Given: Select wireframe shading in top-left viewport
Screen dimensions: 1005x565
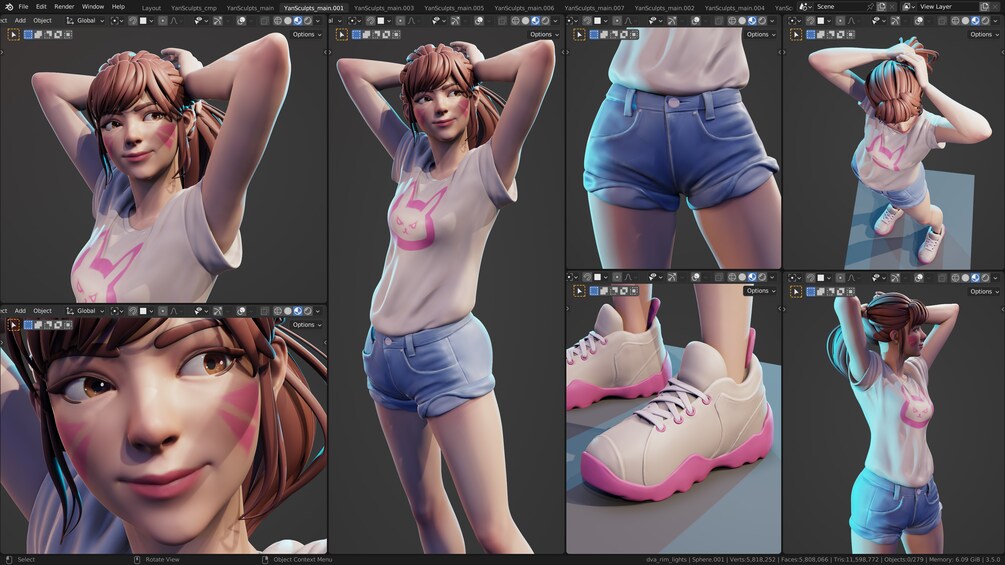Looking at the screenshot, I should coord(278,20).
